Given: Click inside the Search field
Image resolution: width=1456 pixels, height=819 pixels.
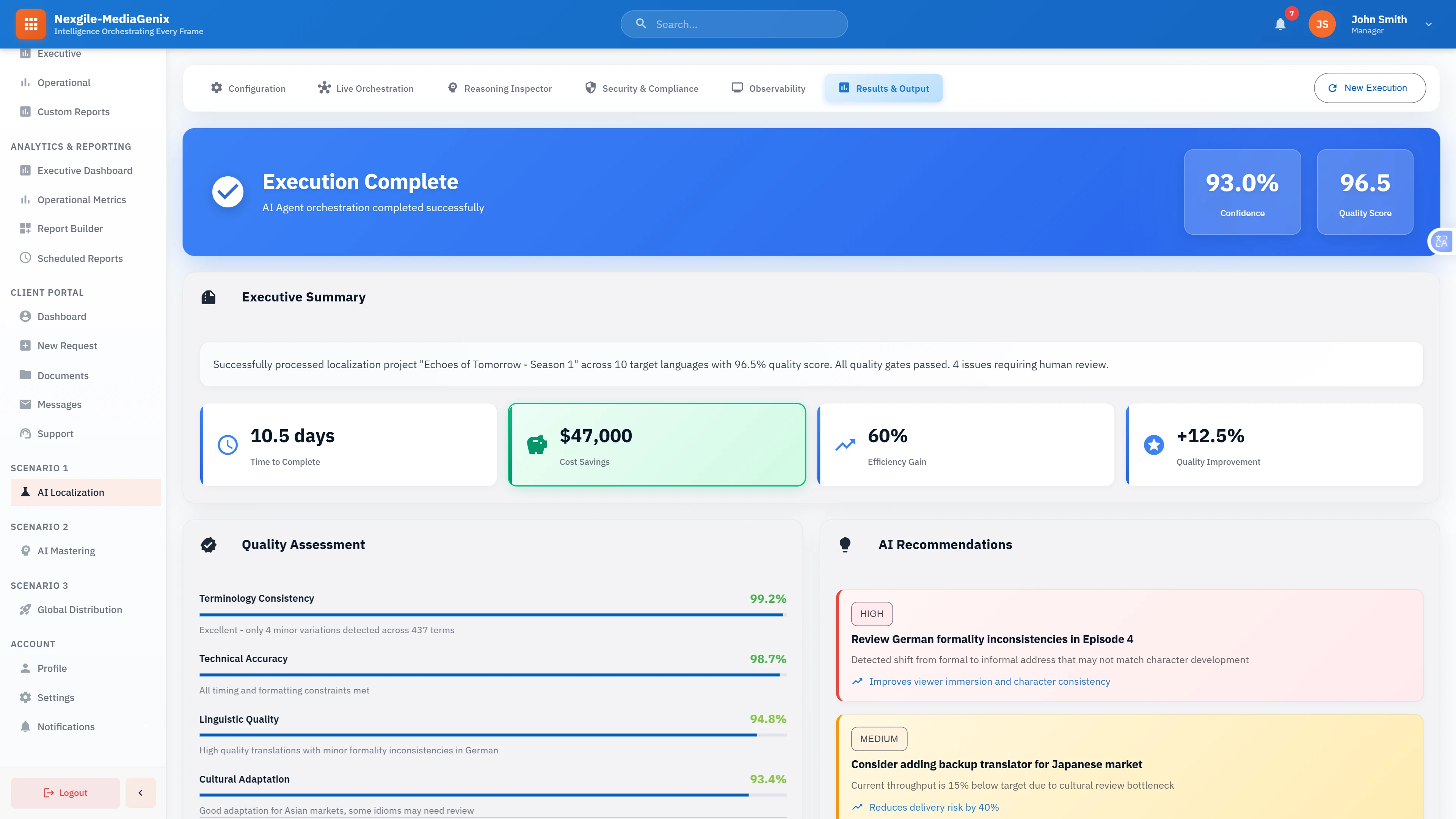Looking at the screenshot, I should pos(734,24).
